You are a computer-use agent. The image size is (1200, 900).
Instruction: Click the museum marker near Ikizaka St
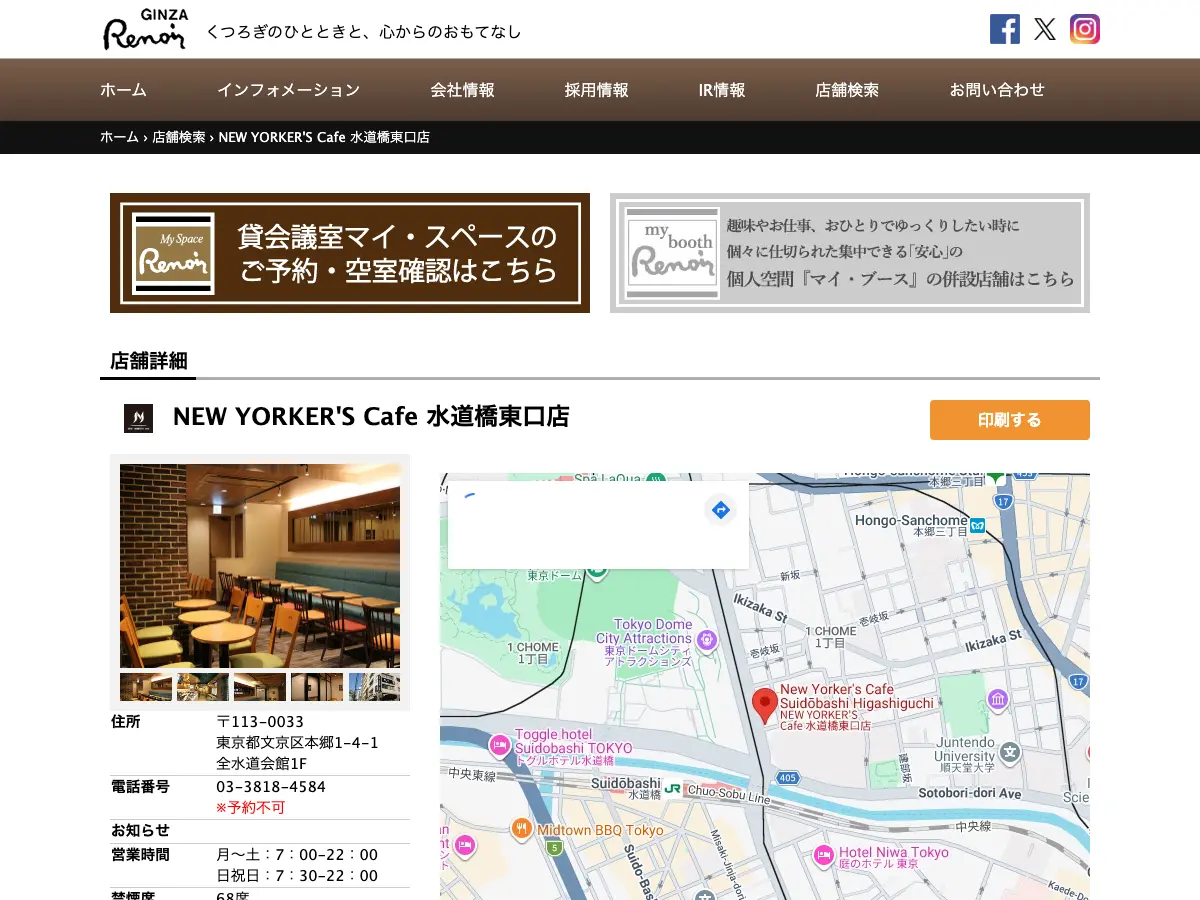pyautogui.click(x=997, y=699)
